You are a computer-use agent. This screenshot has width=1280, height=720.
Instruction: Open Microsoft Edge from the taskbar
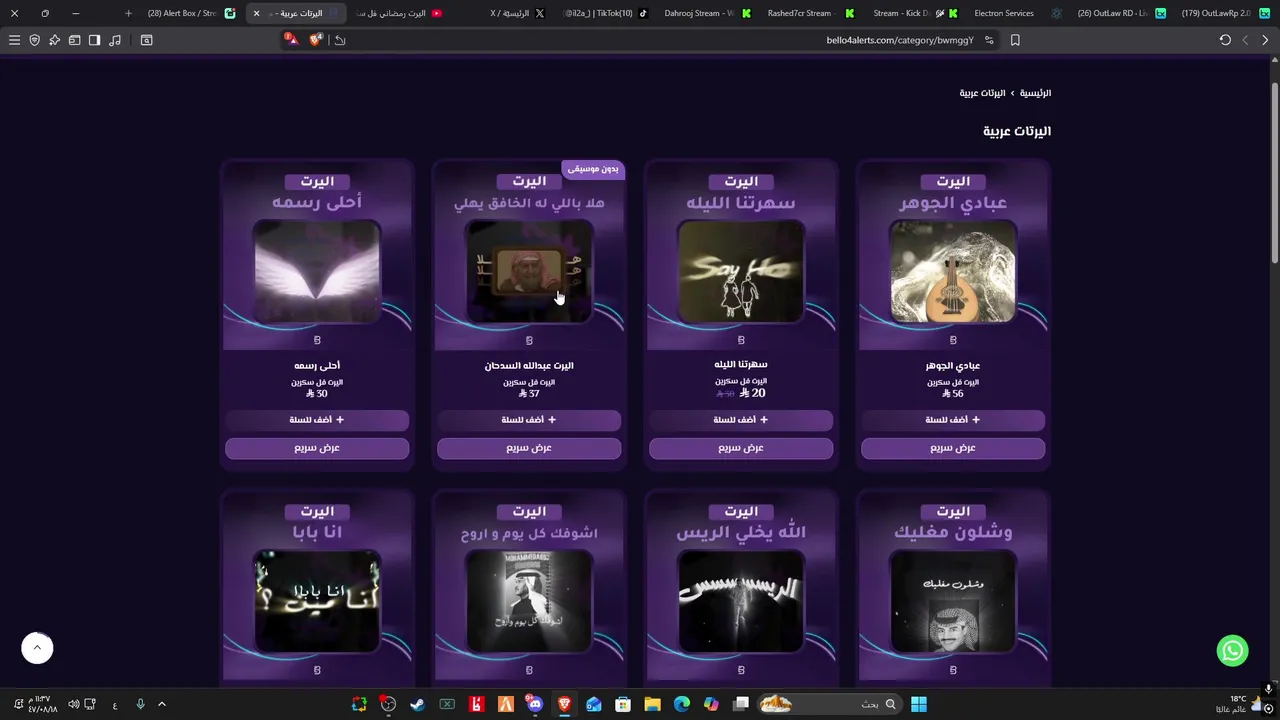[x=682, y=704]
